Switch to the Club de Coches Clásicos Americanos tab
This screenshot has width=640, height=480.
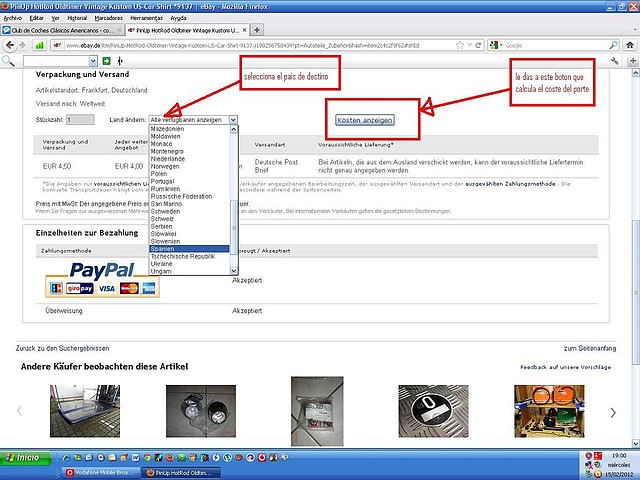[61, 30]
